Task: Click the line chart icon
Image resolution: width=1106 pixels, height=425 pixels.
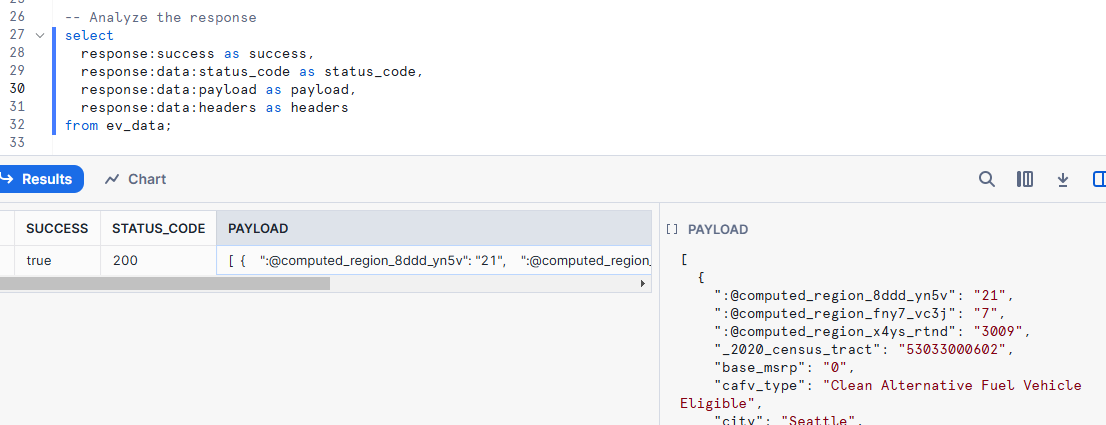Action: point(112,179)
